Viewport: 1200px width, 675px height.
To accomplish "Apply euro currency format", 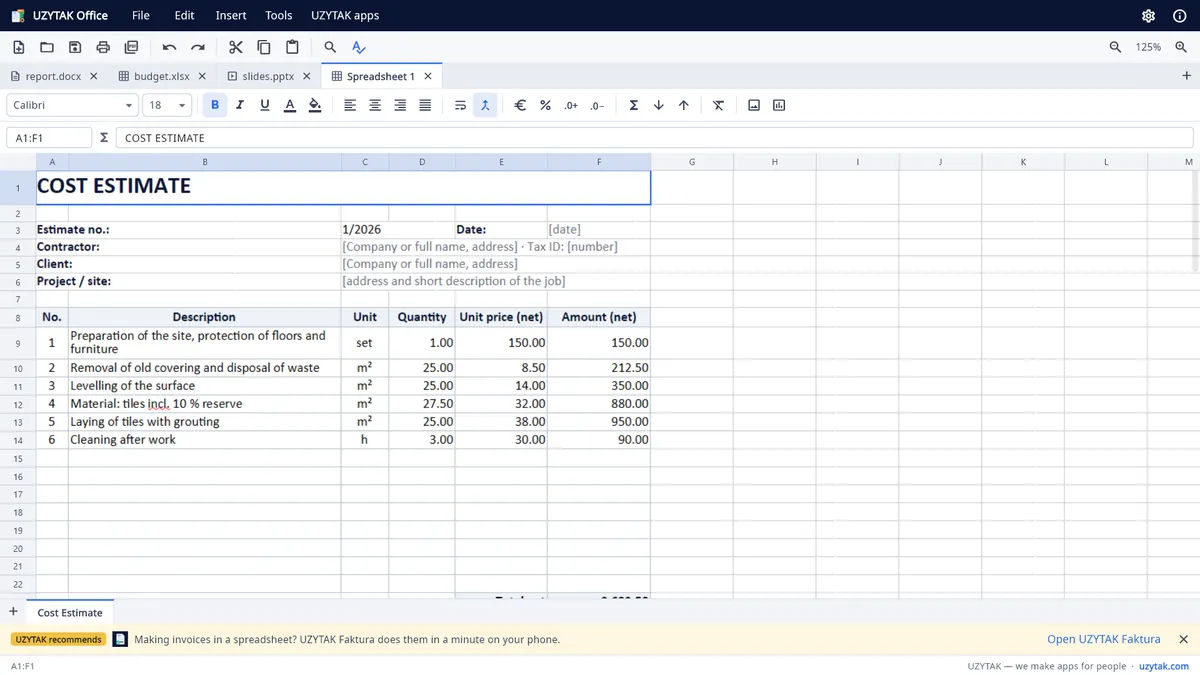I will pyautogui.click(x=520, y=105).
